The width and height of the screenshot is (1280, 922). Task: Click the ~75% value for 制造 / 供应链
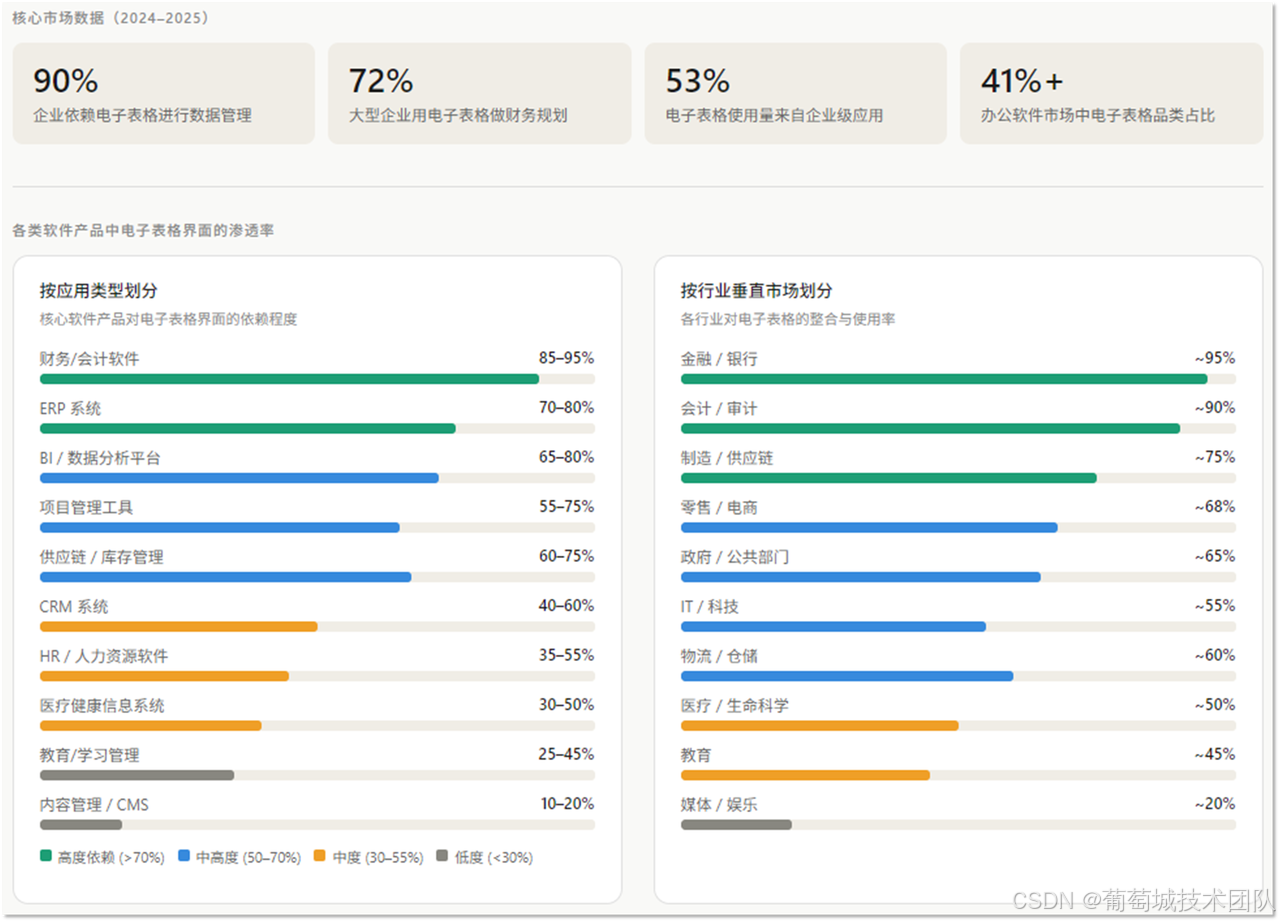(x=1215, y=456)
